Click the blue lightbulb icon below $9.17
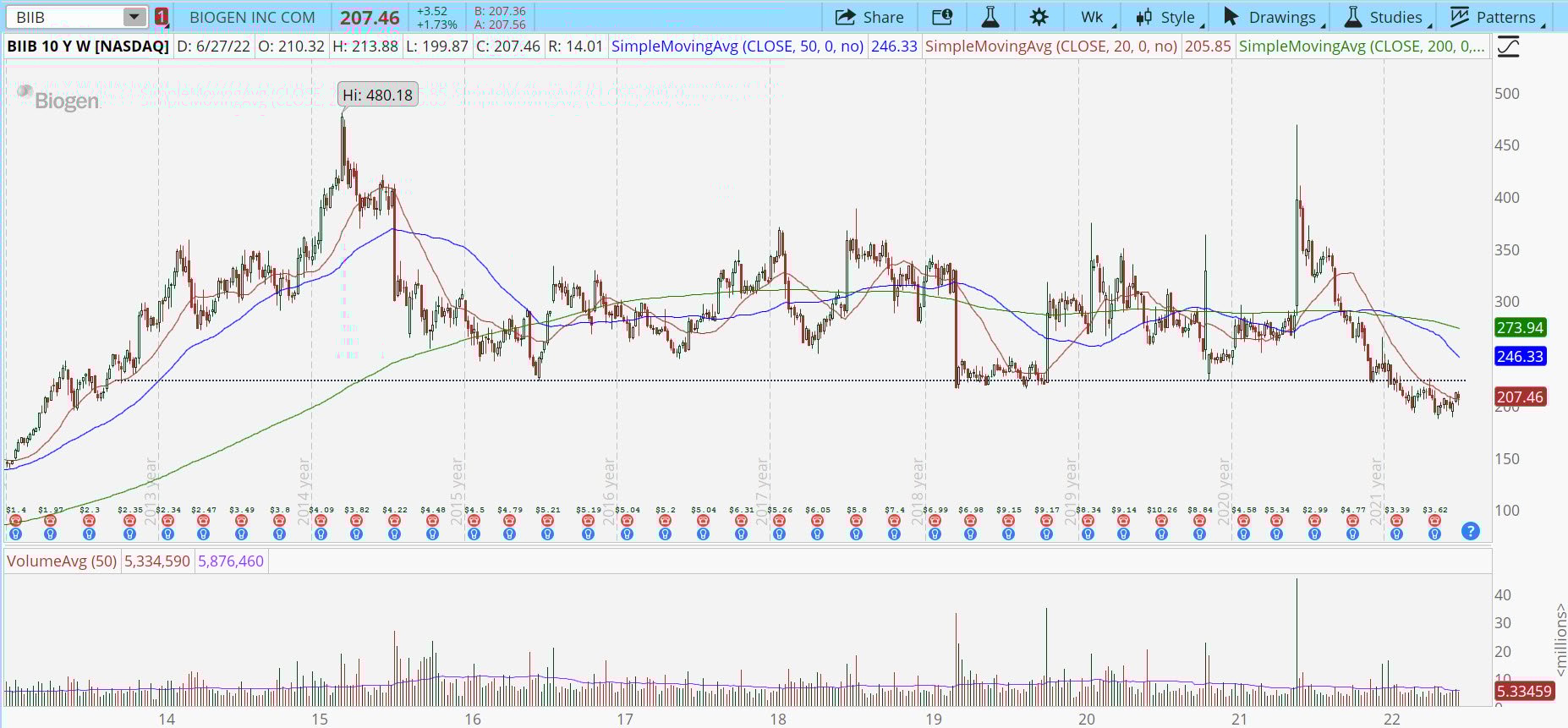Viewport: 1568px width, 728px height. click(1046, 534)
